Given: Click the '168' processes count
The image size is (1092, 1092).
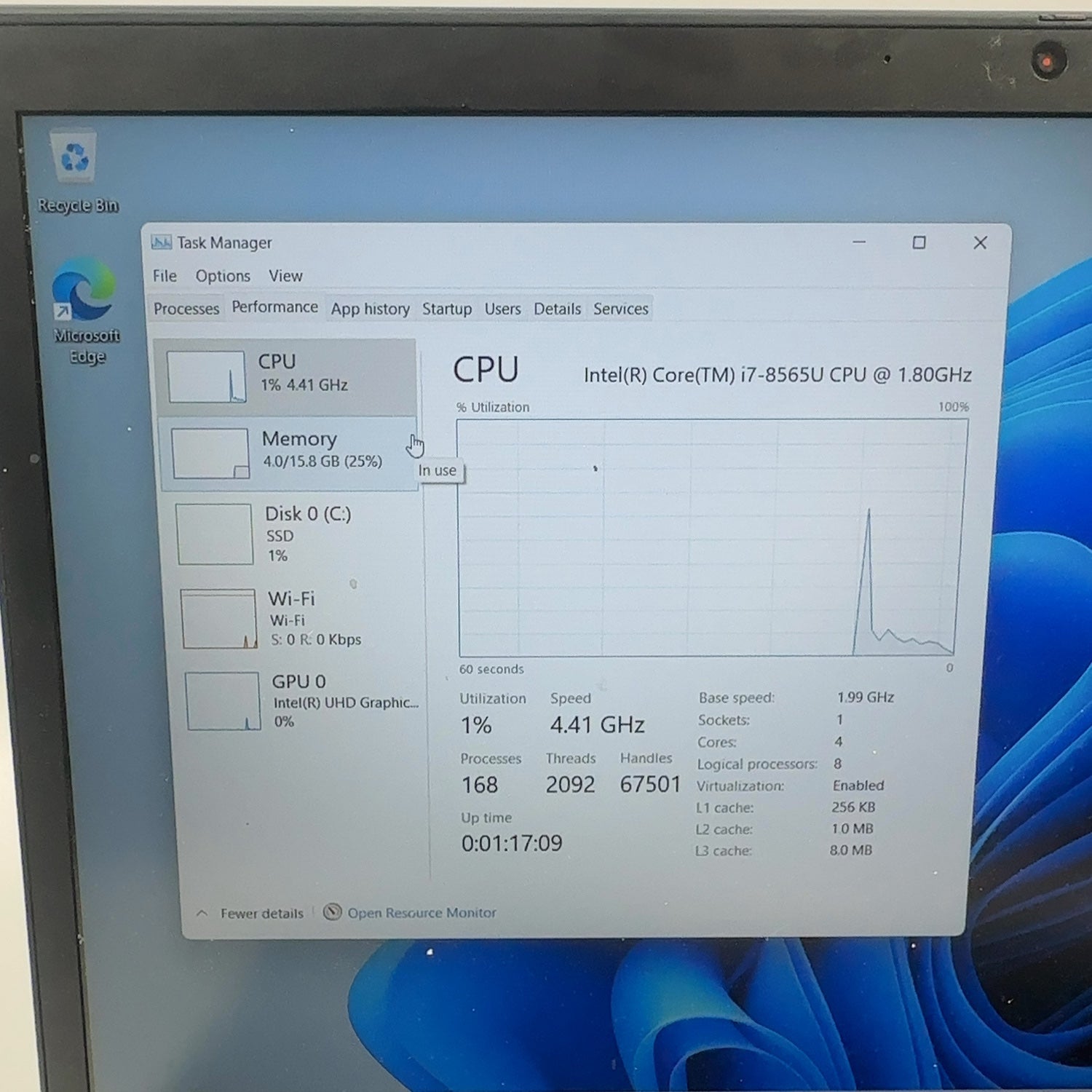Looking at the screenshot, I should [x=480, y=785].
